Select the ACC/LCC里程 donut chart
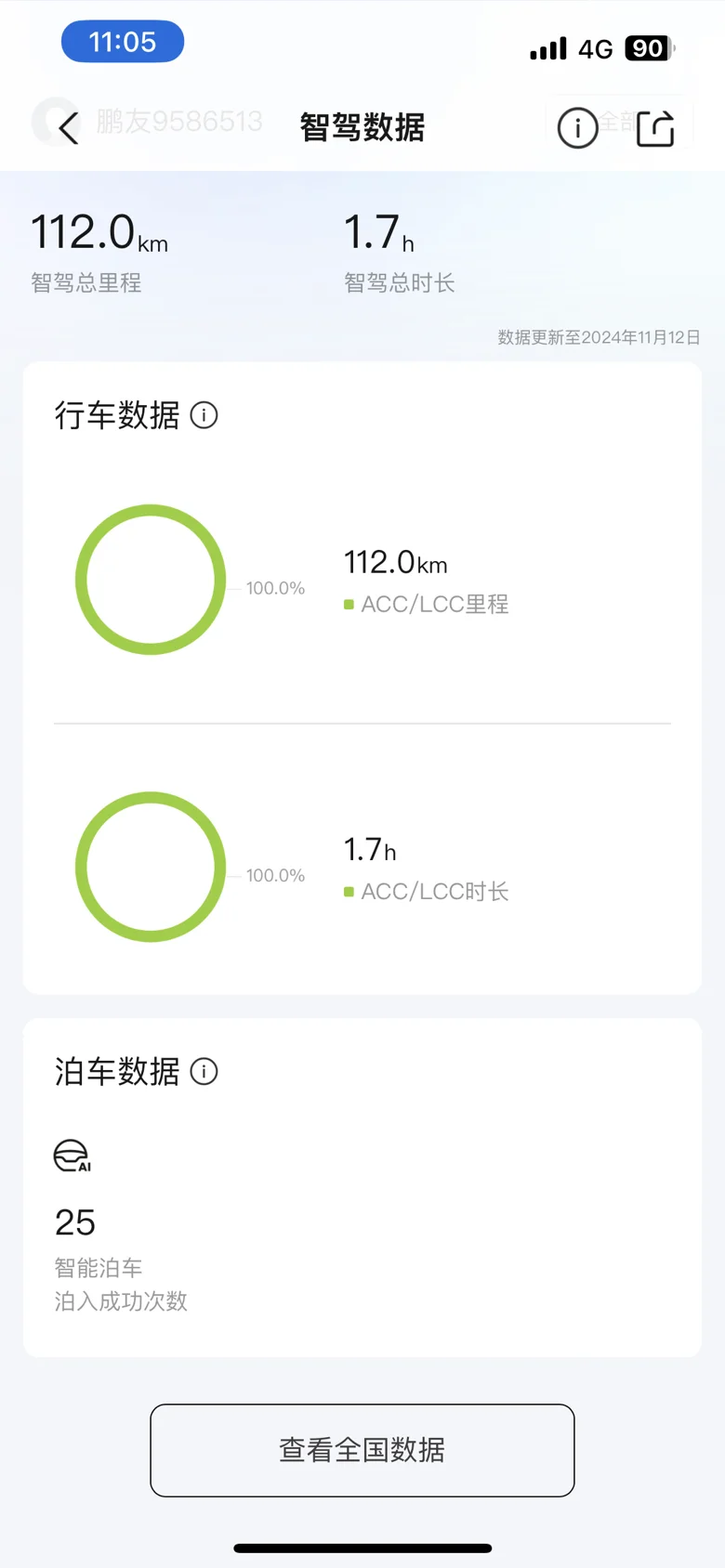Screen dimensions: 725x1568 click(151, 580)
